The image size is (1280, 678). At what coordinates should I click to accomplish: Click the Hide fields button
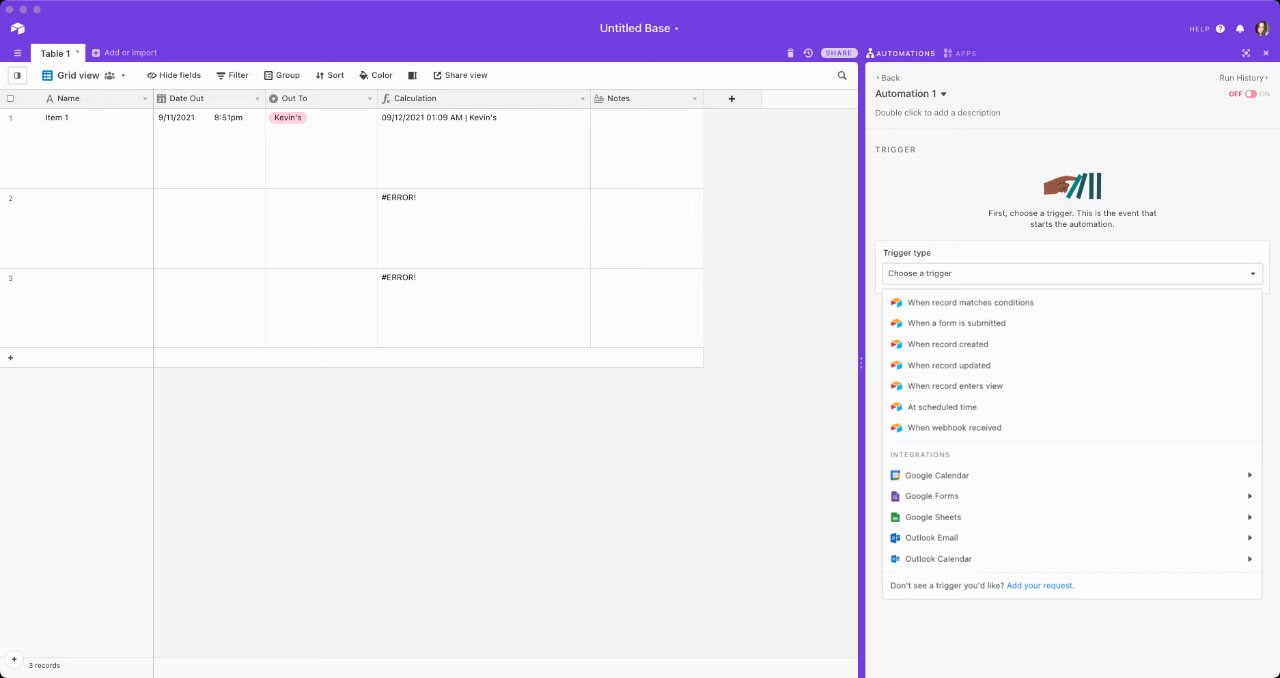pyautogui.click(x=174, y=75)
